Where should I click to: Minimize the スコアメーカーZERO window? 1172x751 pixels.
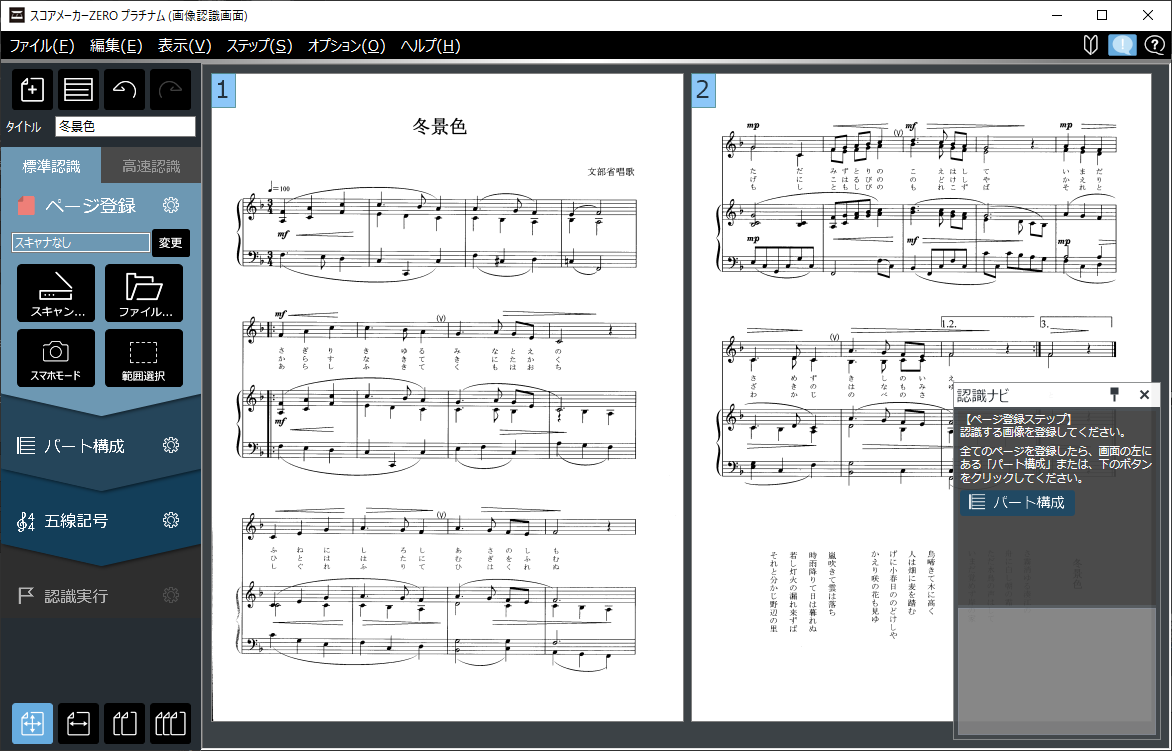[x=1057, y=15]
